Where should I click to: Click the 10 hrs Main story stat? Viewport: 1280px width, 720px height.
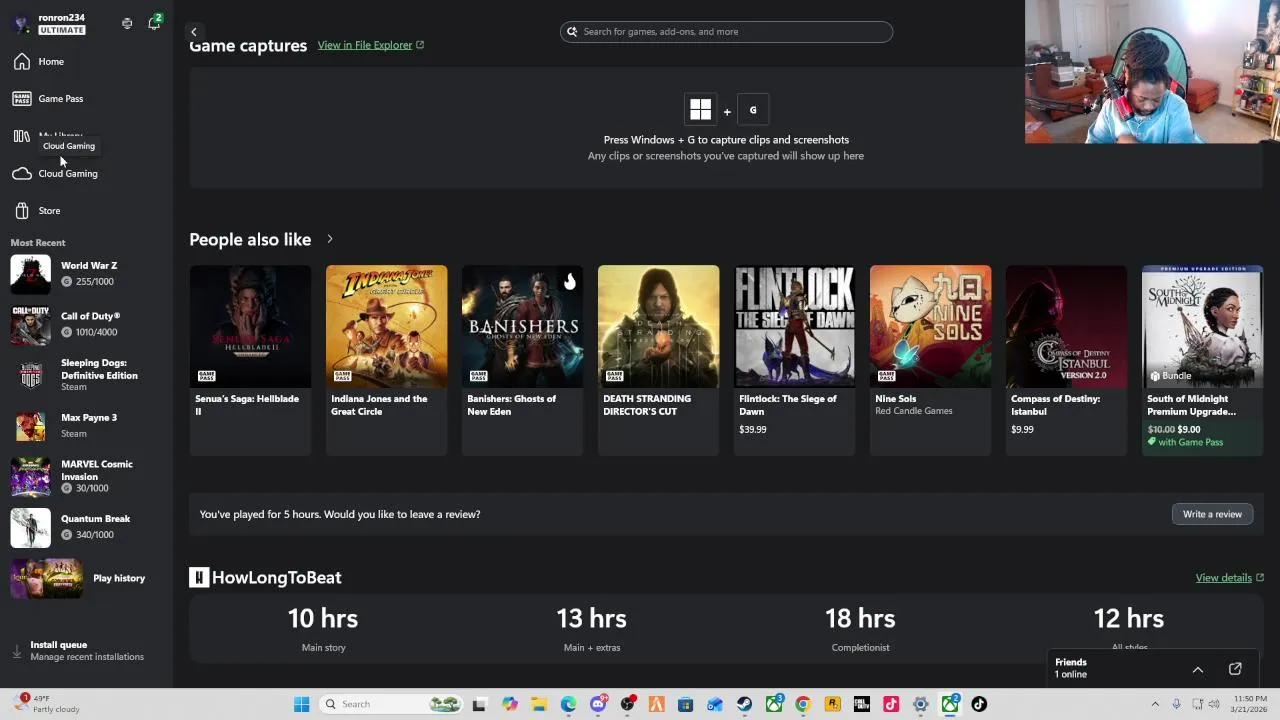pos(323,628)
